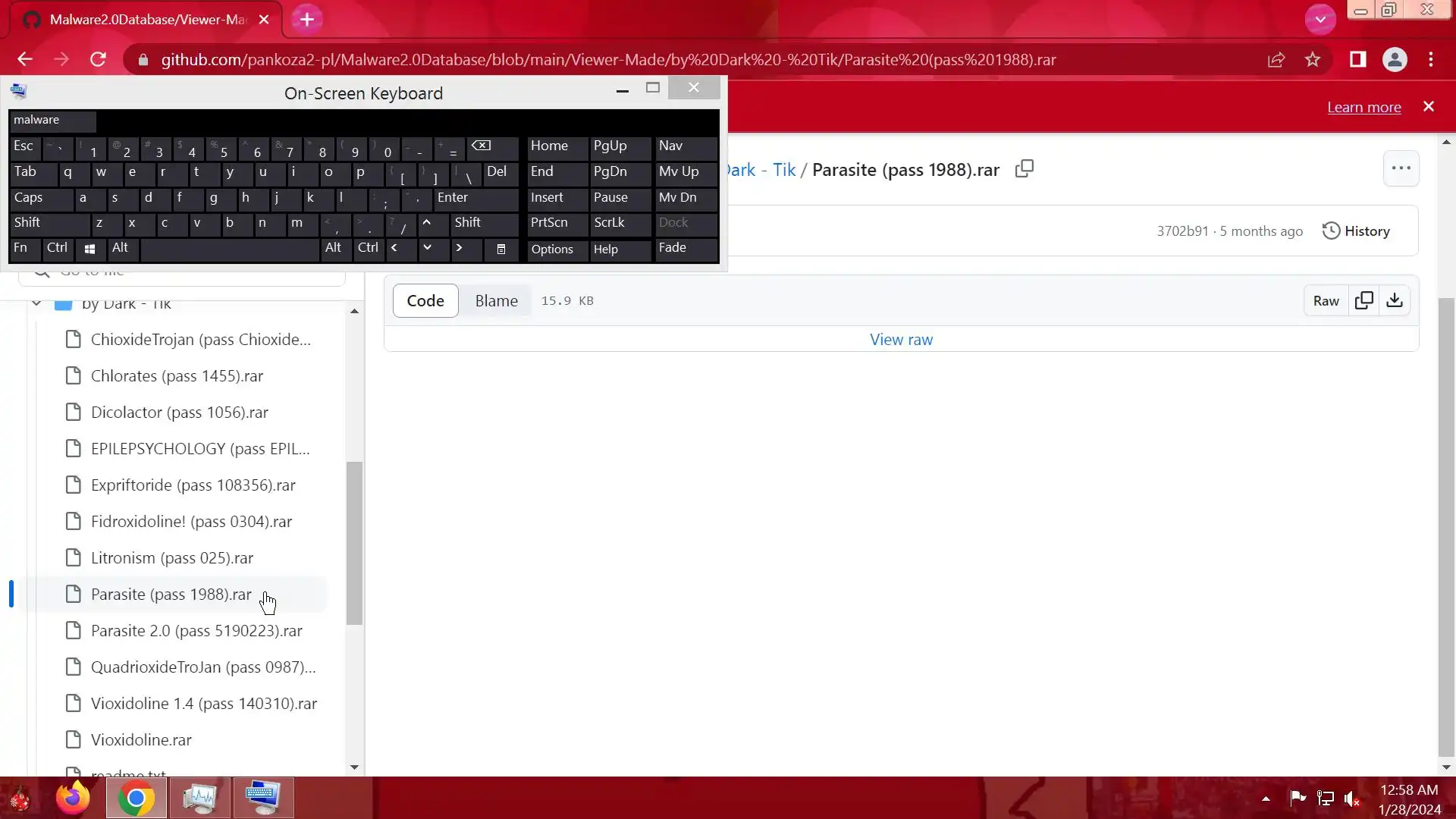Toggle the browser side panel
Image resolution: width=1456 pixels, height=819 pixels.
tap(1357, 60)
